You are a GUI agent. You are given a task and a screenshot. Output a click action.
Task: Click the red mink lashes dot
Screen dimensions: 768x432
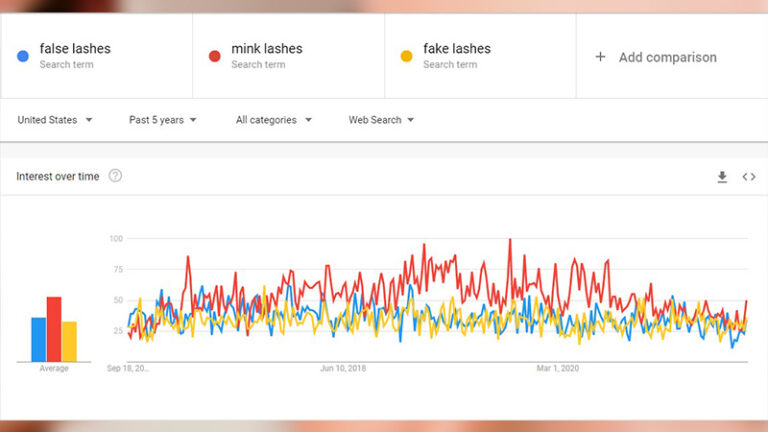coord(214,56)
